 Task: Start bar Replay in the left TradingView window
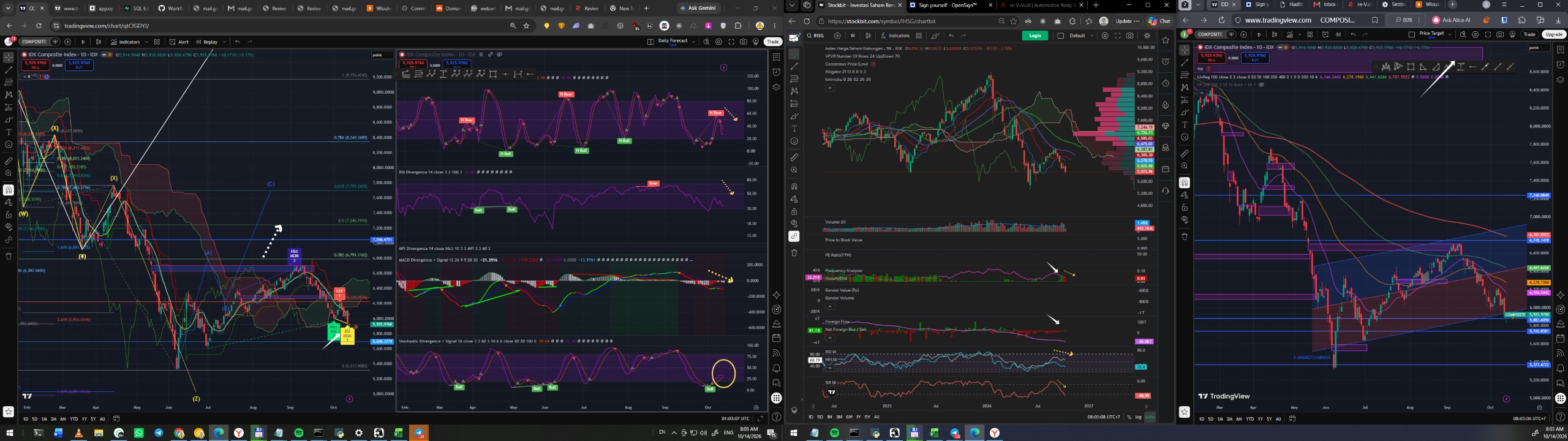click(x=207, y=42)
